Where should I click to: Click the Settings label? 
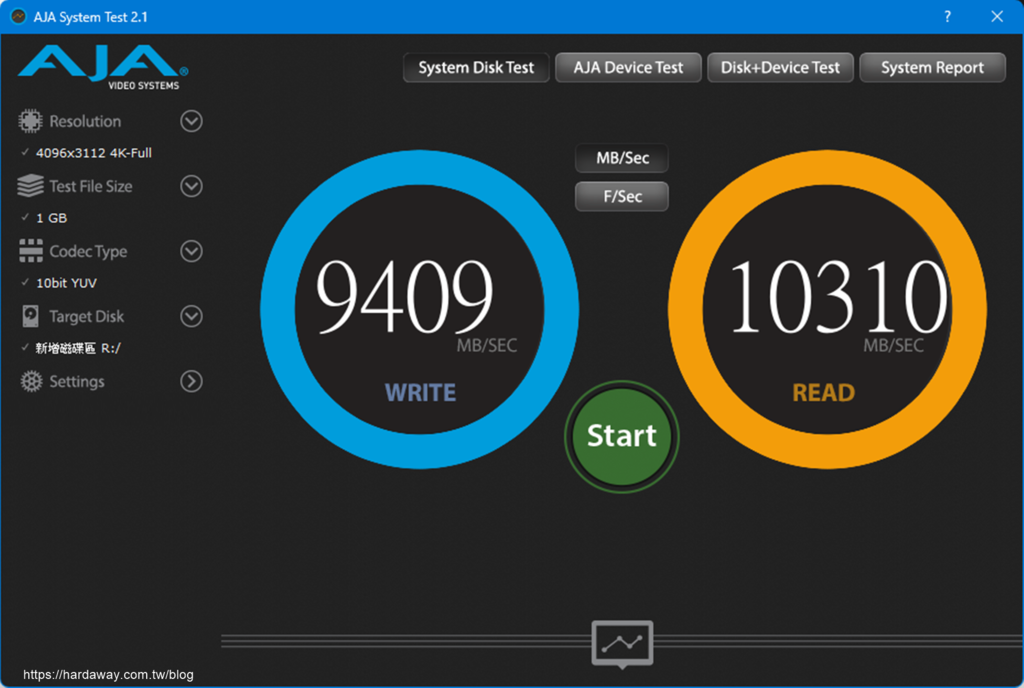point(77,382)
